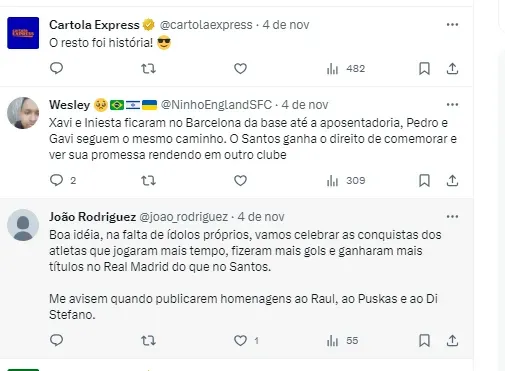Bookmark the Cartola Express tweet
The image size is (505, 371).
point(424,69)
